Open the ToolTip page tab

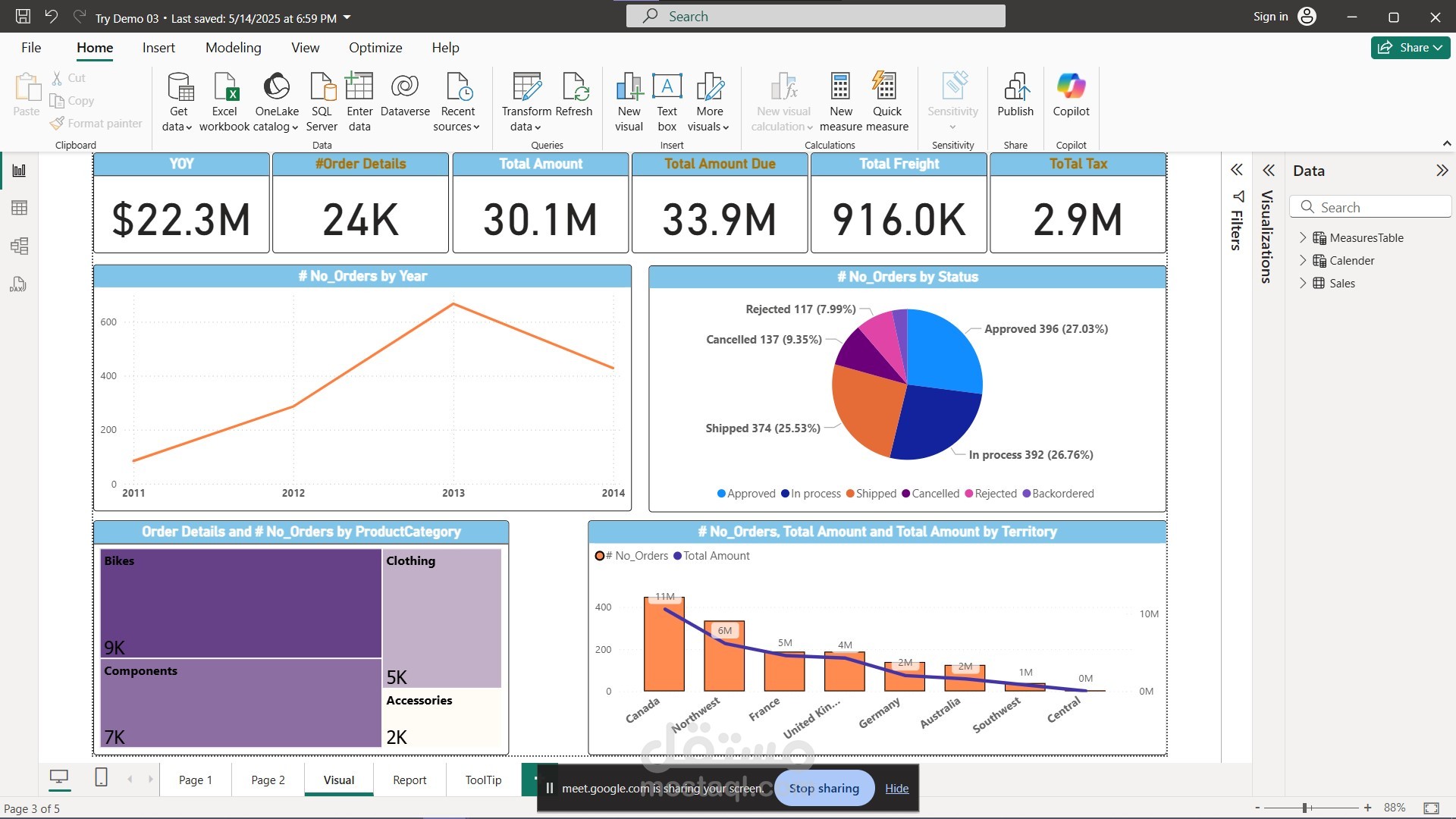tap(483, 780)
